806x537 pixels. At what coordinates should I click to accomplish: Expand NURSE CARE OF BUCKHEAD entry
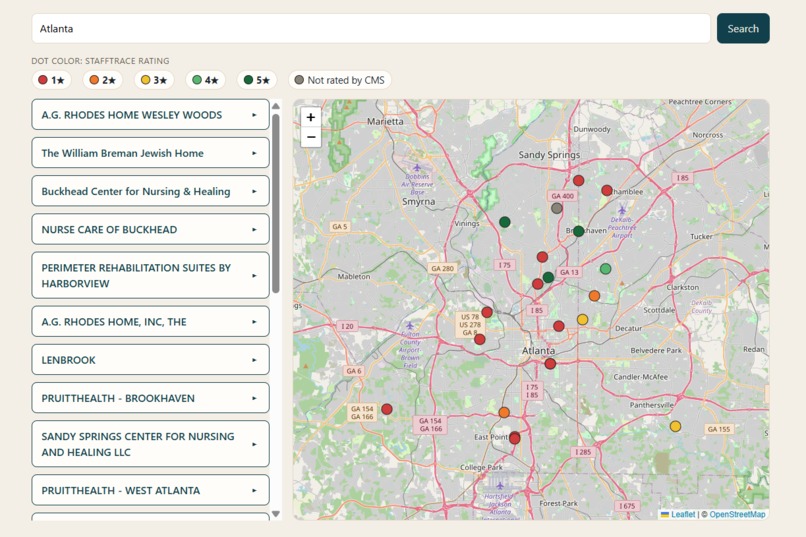pyautogui.click(x=150, y=229)
